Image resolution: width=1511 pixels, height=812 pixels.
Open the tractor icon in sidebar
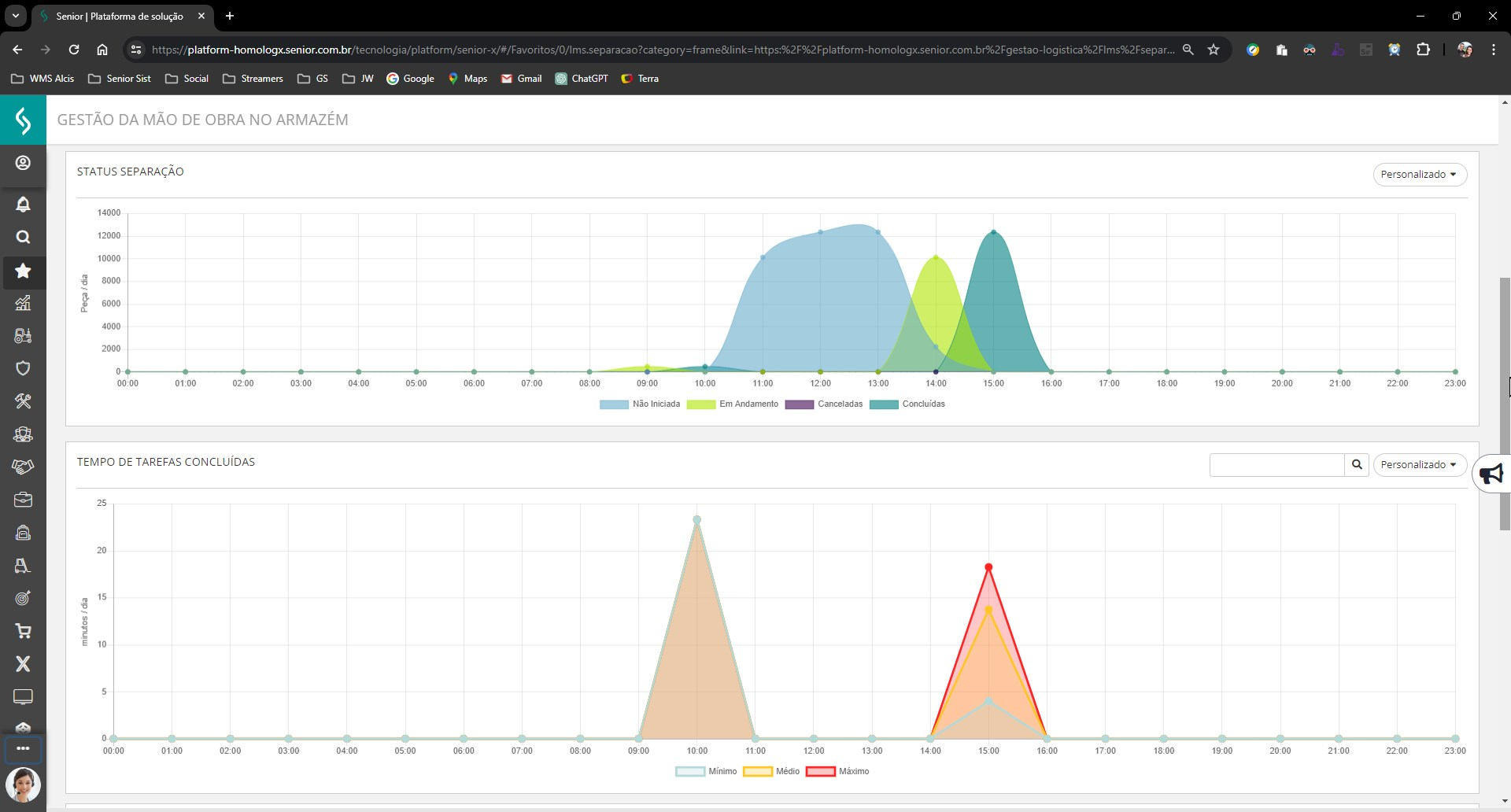point(23,336)
